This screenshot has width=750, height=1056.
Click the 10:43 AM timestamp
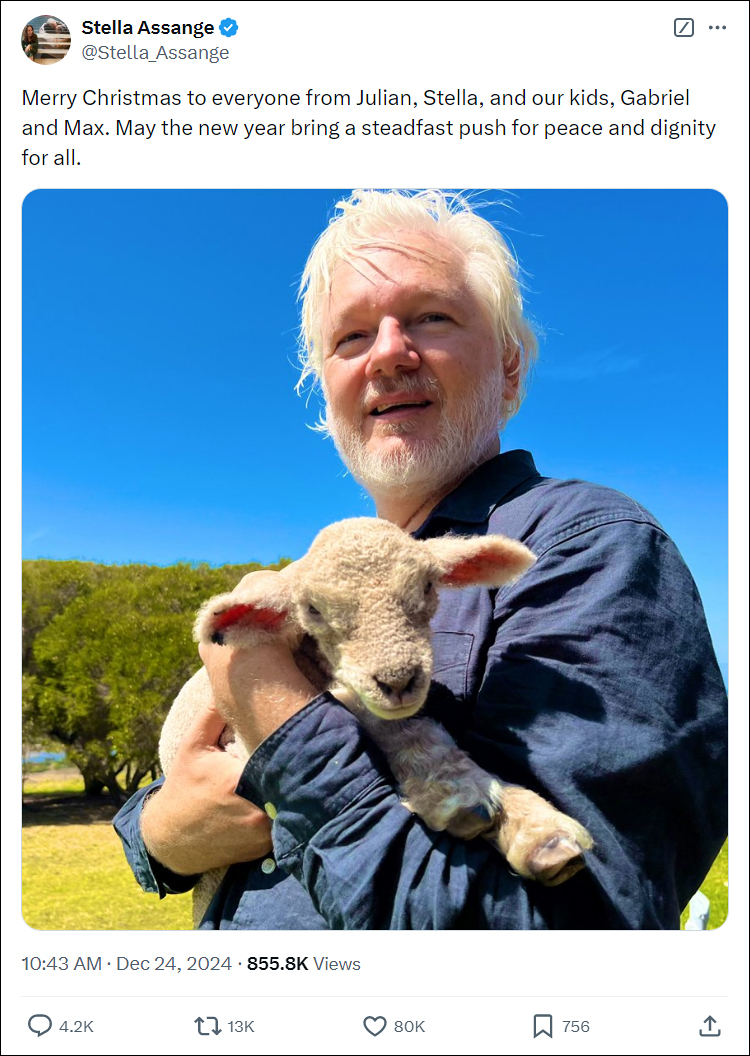coord(61,964)
